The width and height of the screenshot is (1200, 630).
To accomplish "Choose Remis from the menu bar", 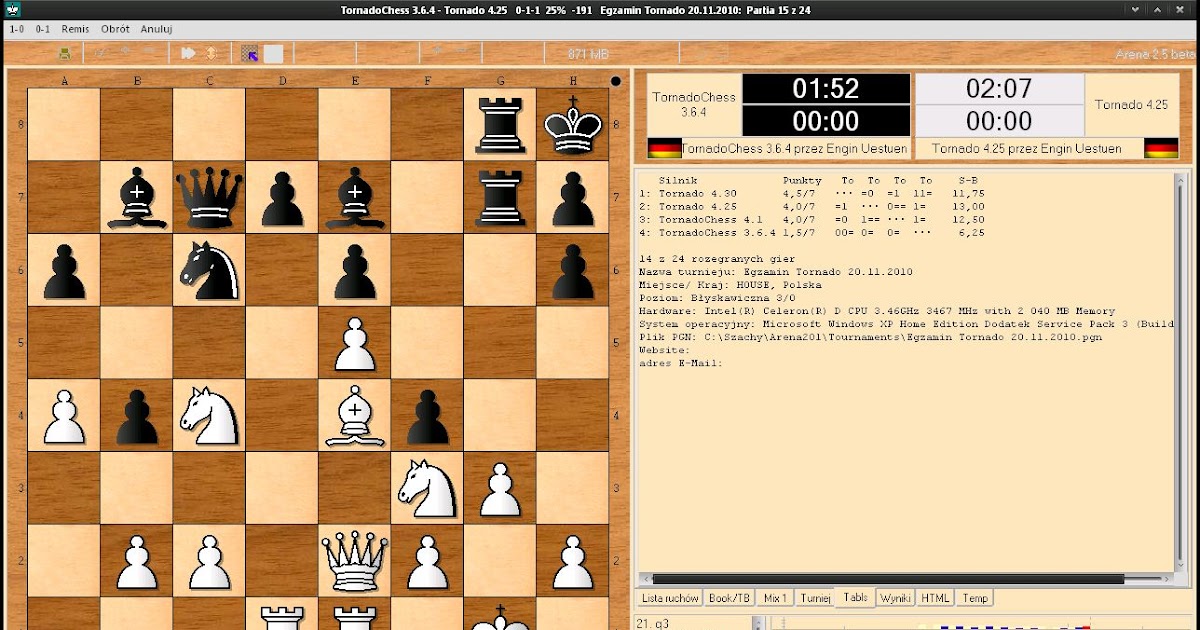I will pos(75,29).
